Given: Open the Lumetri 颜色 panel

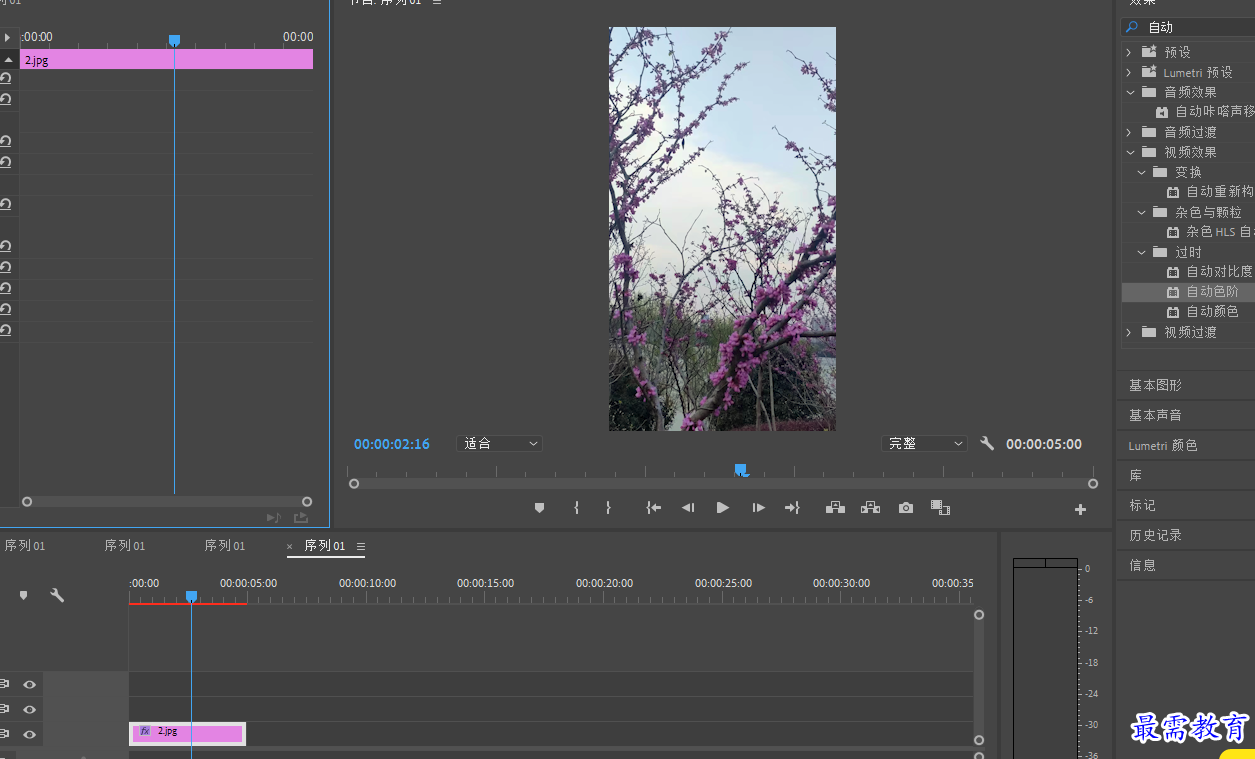Looking at the screenshot, I should pyautogui.click(x=1163, y=445).
